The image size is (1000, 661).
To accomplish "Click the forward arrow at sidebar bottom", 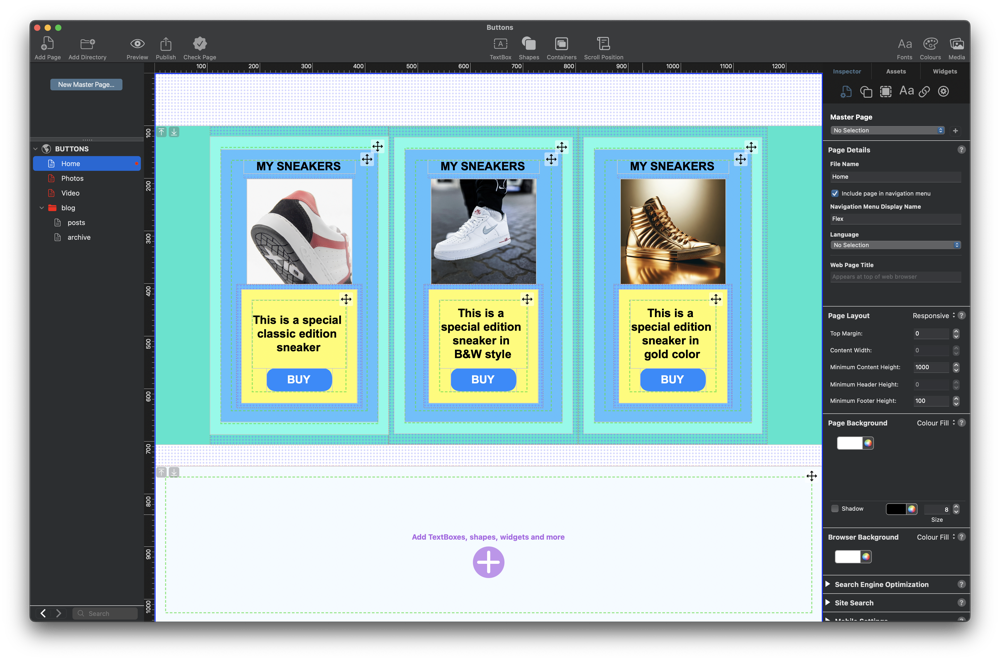I will tap(59, 614).
